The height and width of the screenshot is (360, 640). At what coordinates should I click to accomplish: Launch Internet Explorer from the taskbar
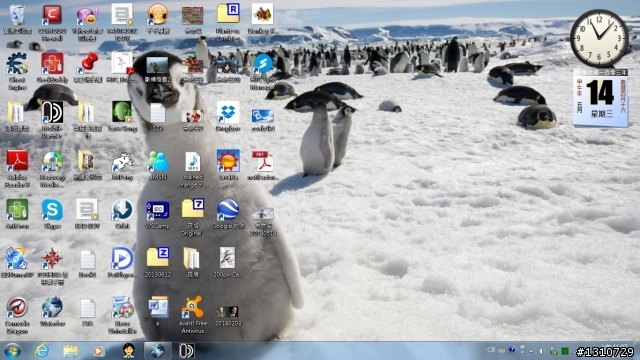(x=42, y=351)
